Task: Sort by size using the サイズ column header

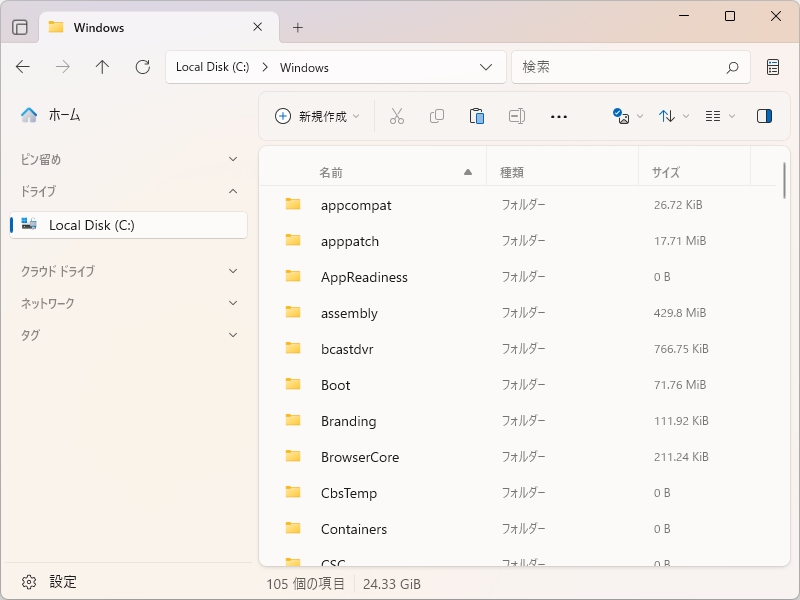Action: click(666, 171)
